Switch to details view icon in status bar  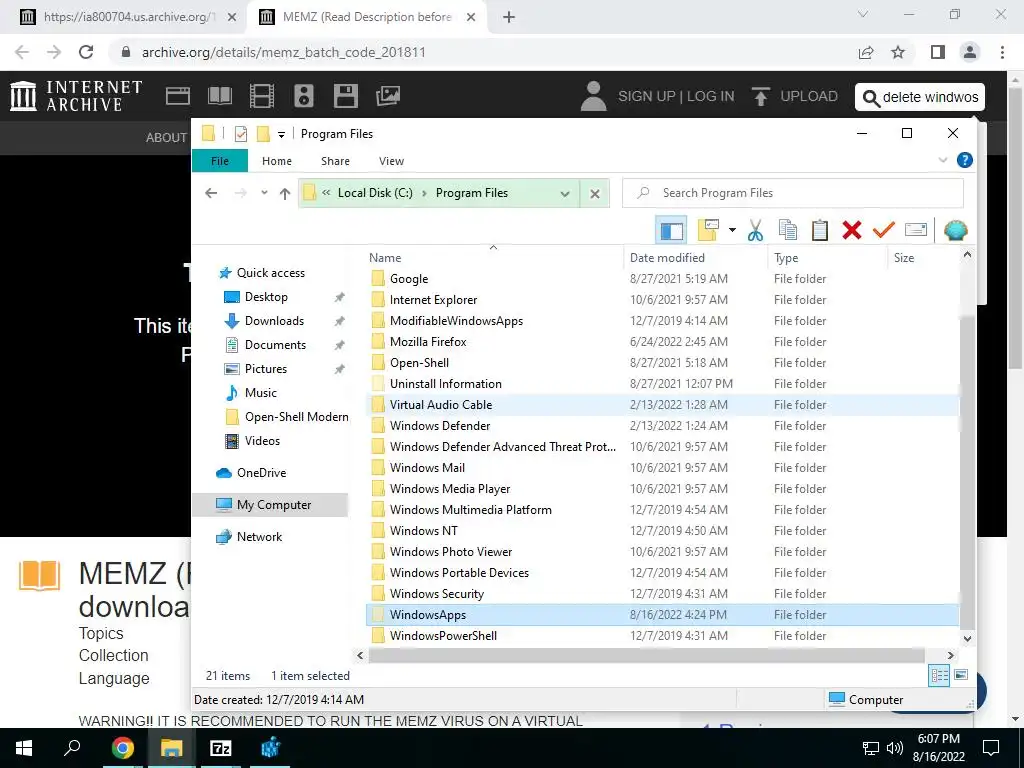939,675
